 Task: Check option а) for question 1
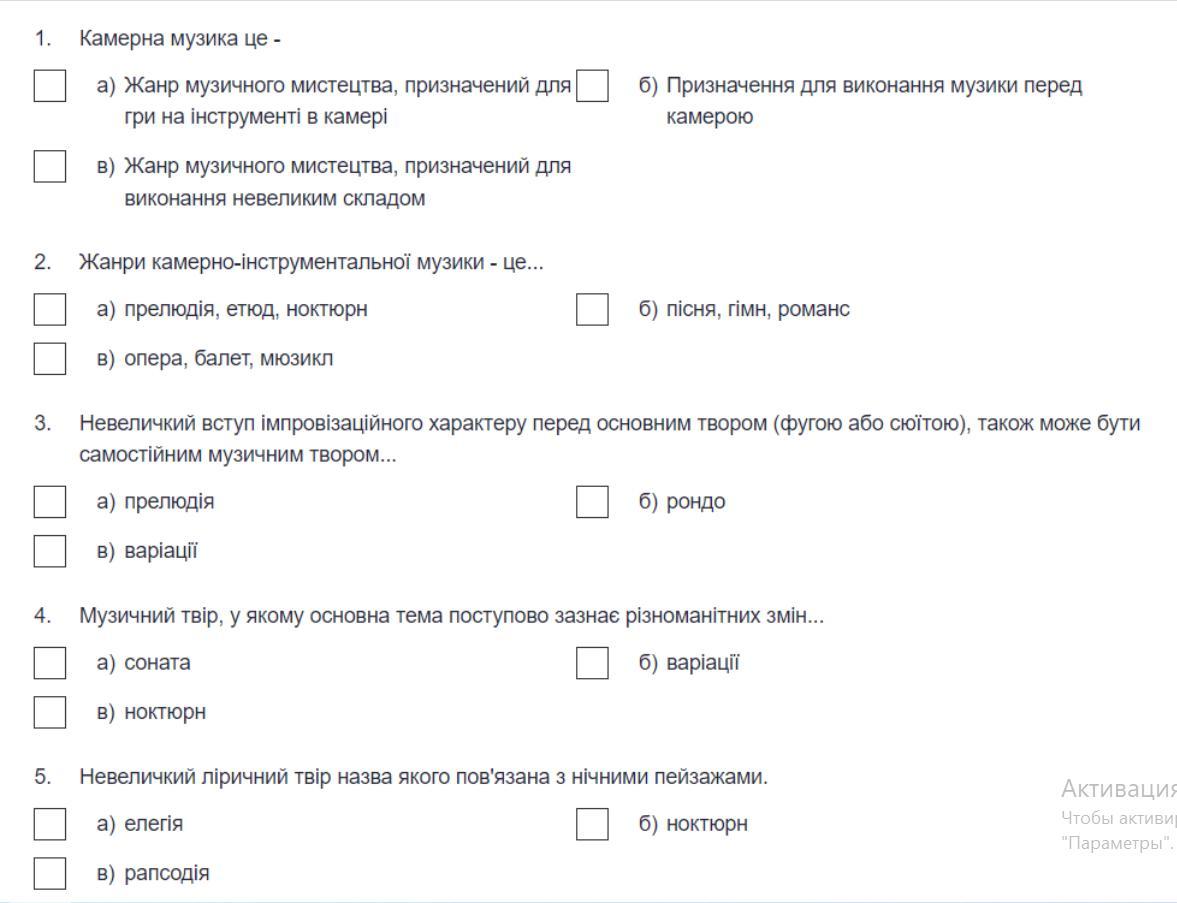(x=50, y=86)
